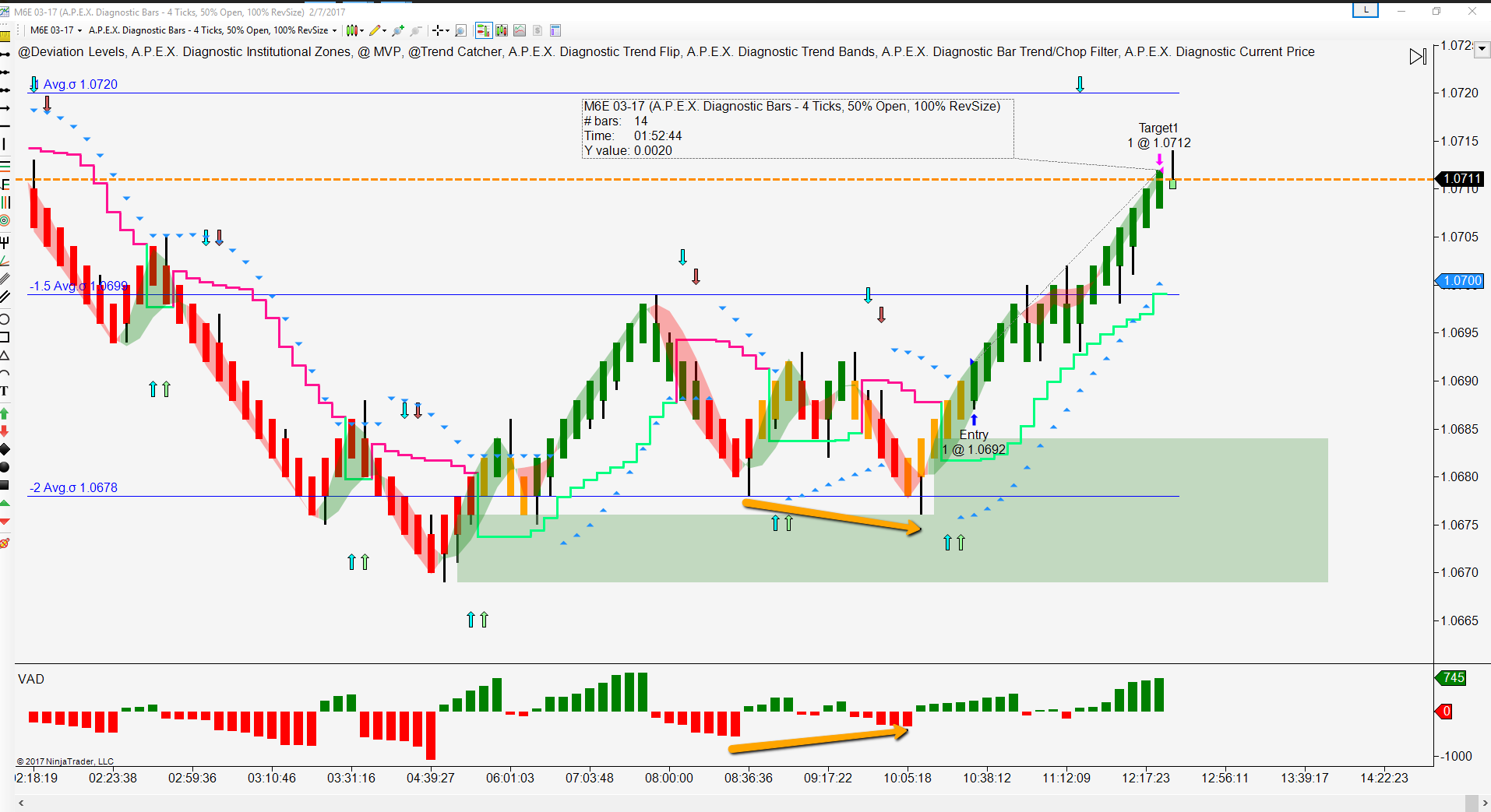The width and height of the screenshot is (1491, 812).
Task: Open the Data Series candlestick icon
Action: (501, 30)
